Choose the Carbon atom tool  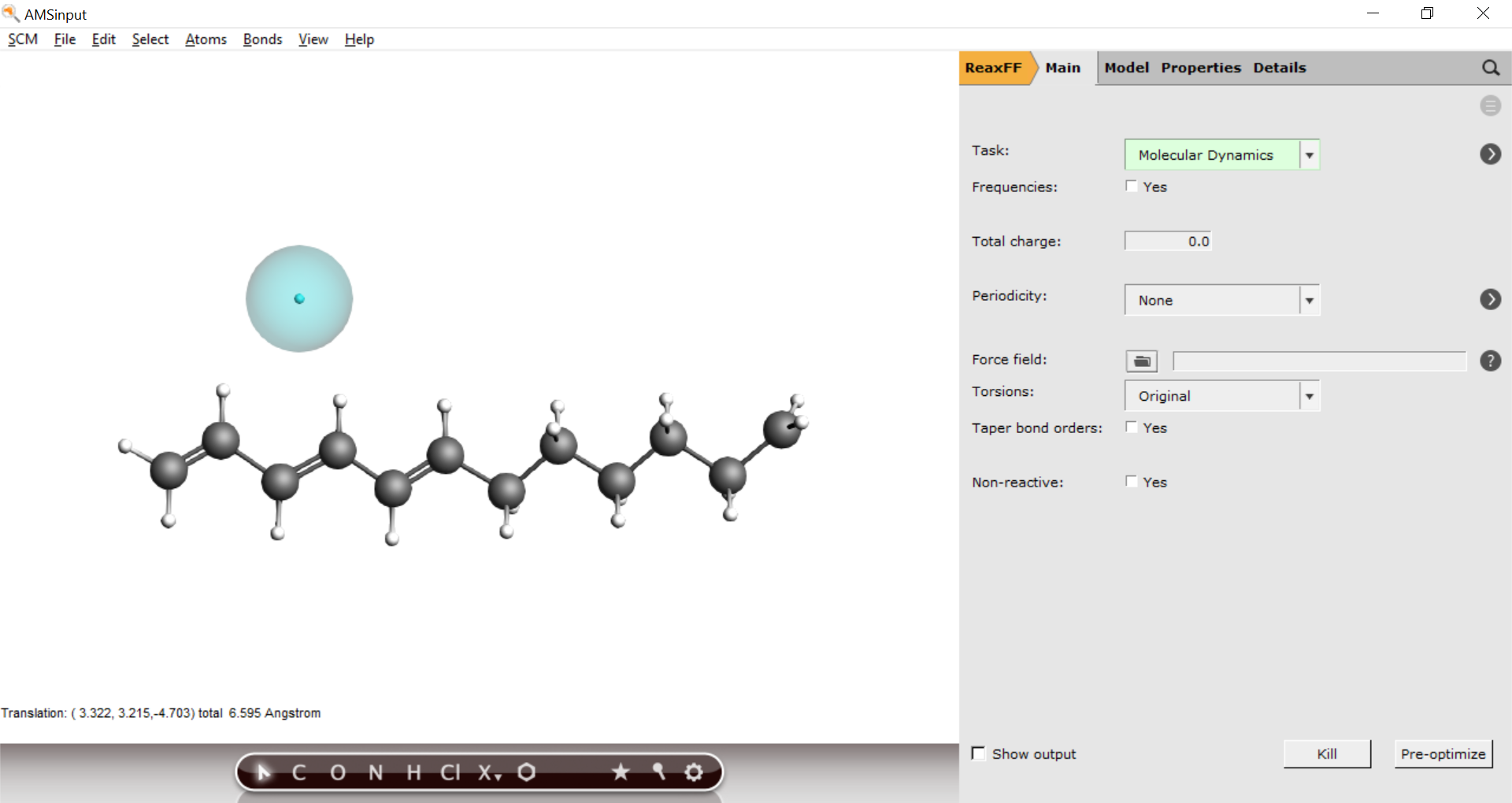[x=298, y=772]
